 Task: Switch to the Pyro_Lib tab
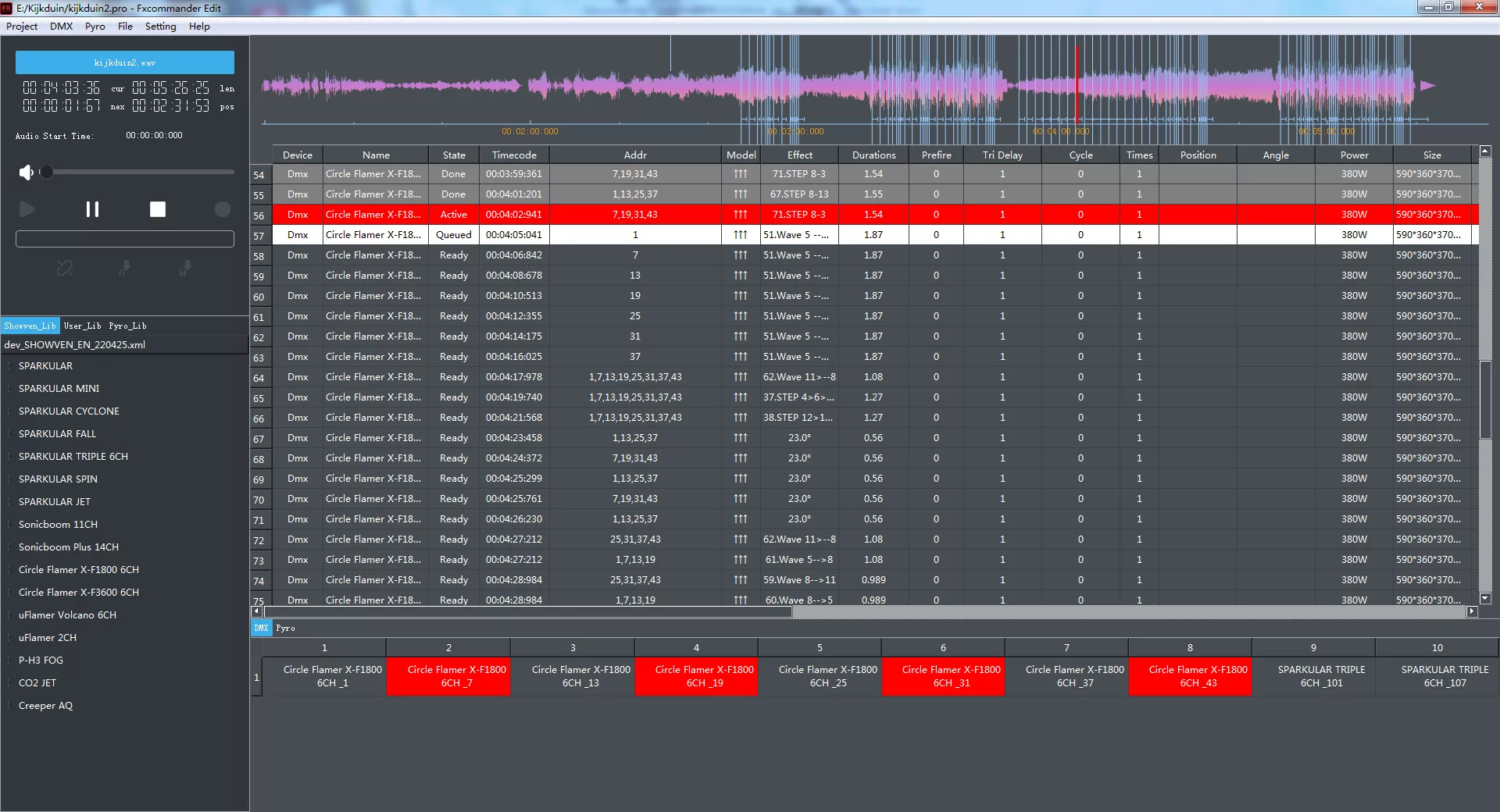tap(127, 326)
